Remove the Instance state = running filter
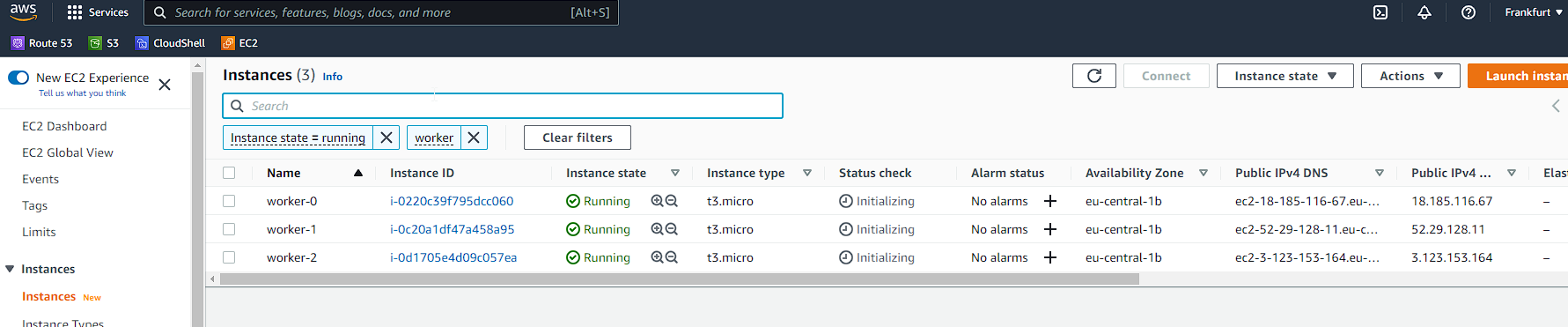 click(386, 137)
